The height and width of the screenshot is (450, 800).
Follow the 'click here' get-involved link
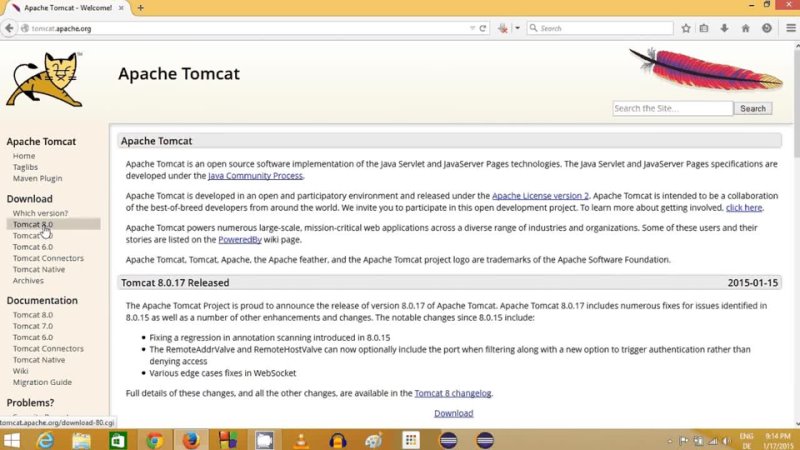coord(744,208)
